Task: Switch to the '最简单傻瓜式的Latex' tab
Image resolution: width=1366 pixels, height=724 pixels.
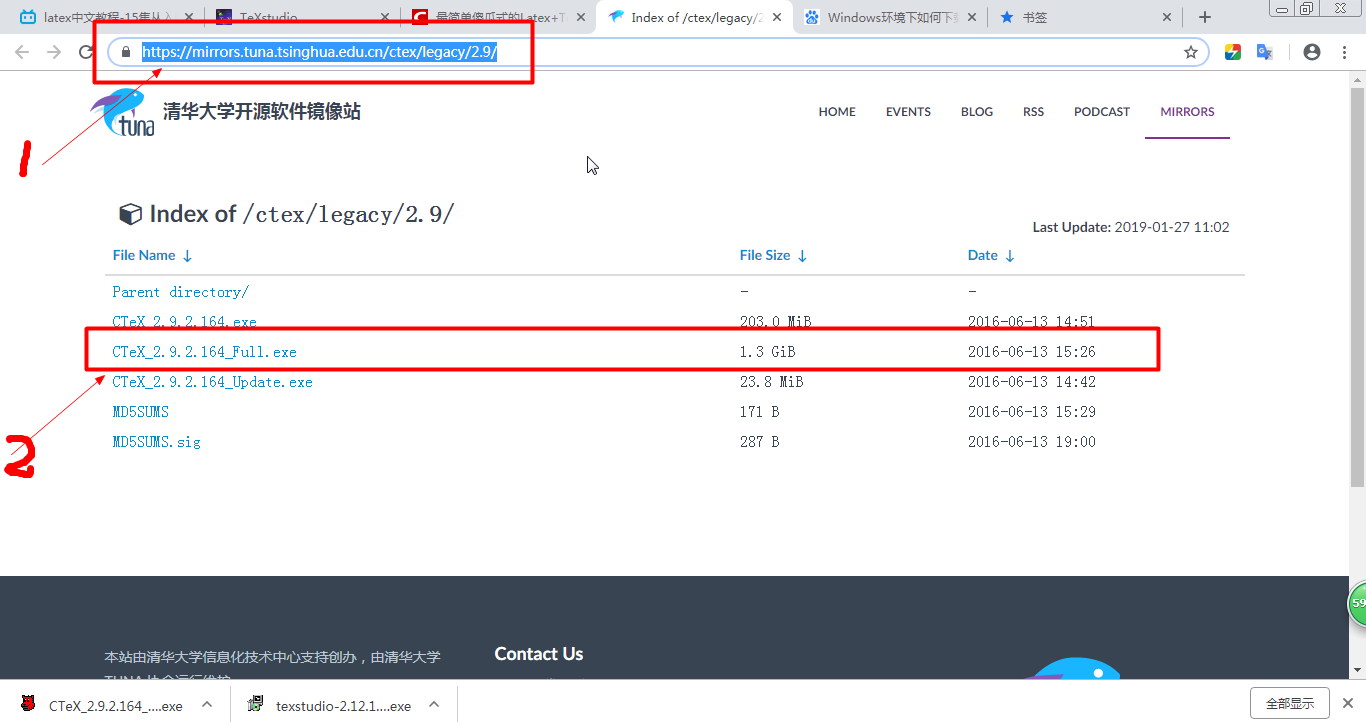Action: tap(498, 17)
